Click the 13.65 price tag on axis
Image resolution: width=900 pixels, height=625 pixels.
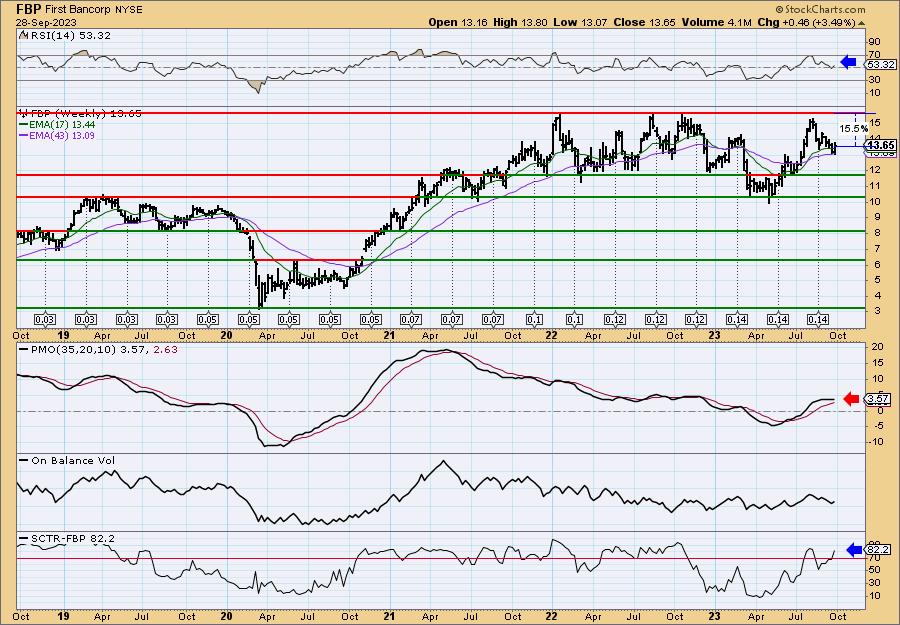pos(880,145)
